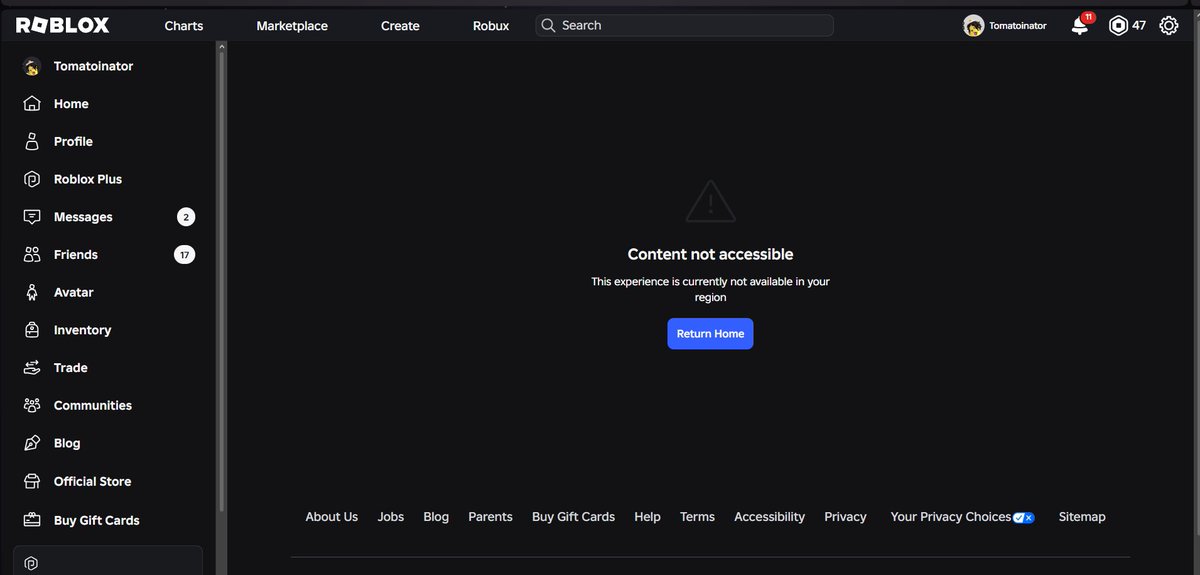The width and height of the screenshot is (1200, 575).
Task: Open footer Buy Gift Cards link
Action: pos(573,517)
